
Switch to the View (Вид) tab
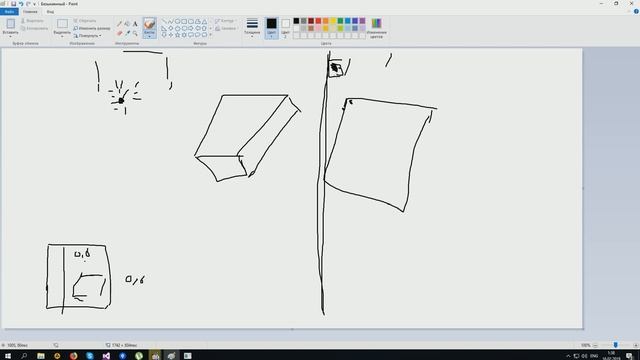tap(50, 12)
